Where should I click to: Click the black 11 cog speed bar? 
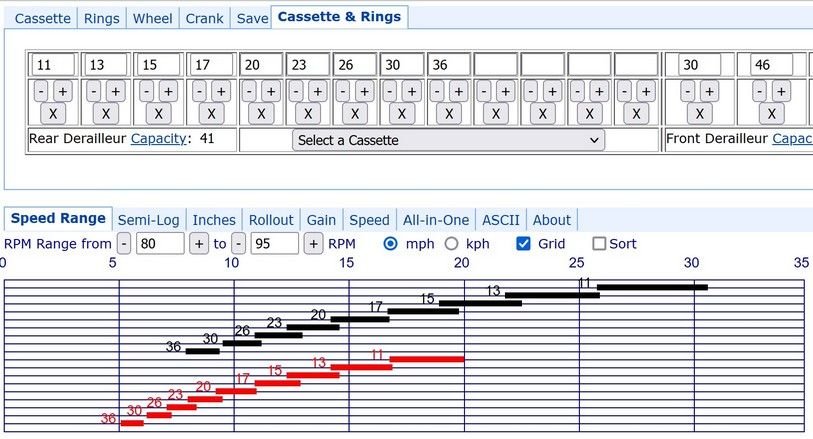[x=652, y=287]
